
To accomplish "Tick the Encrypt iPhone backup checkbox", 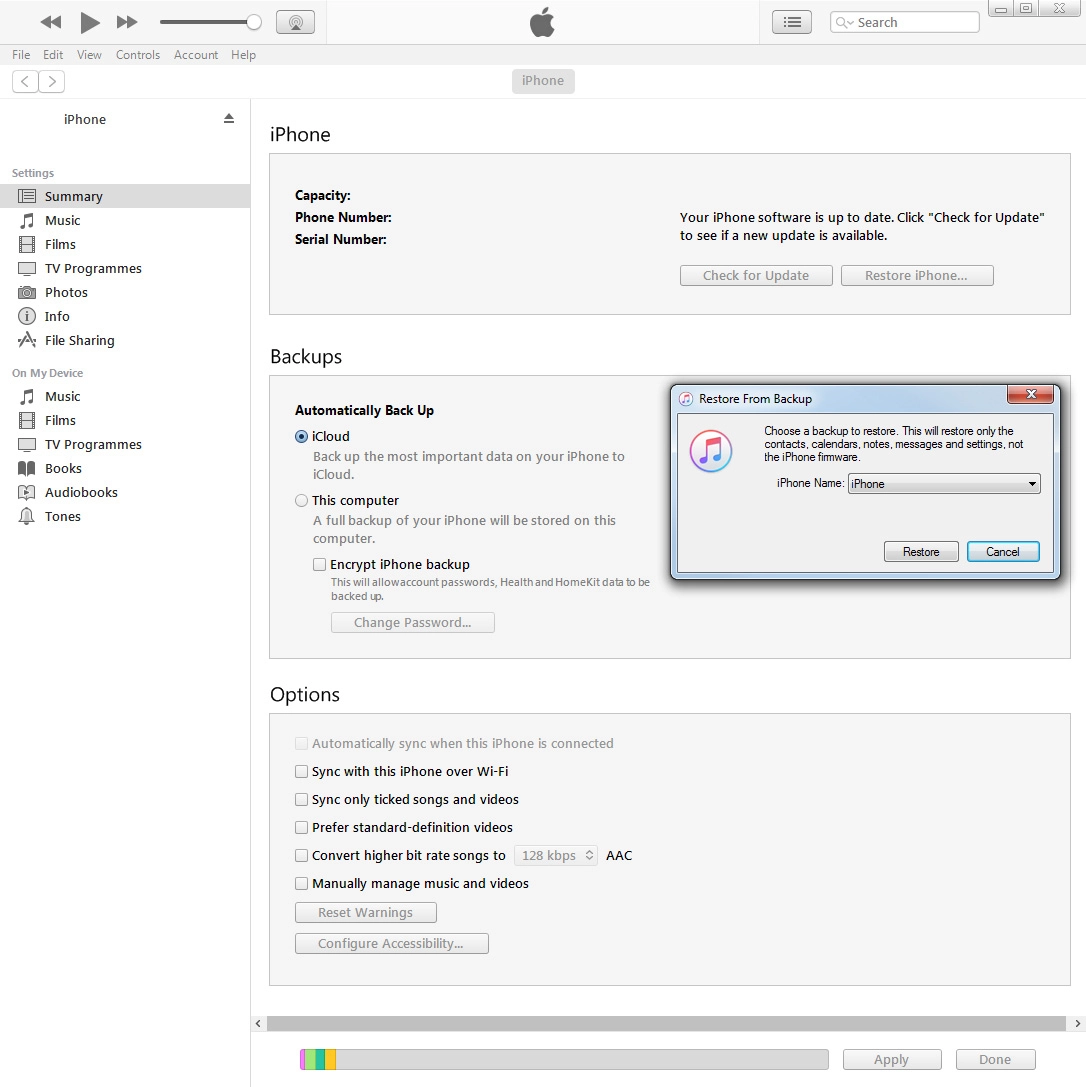I will point(320,564).
